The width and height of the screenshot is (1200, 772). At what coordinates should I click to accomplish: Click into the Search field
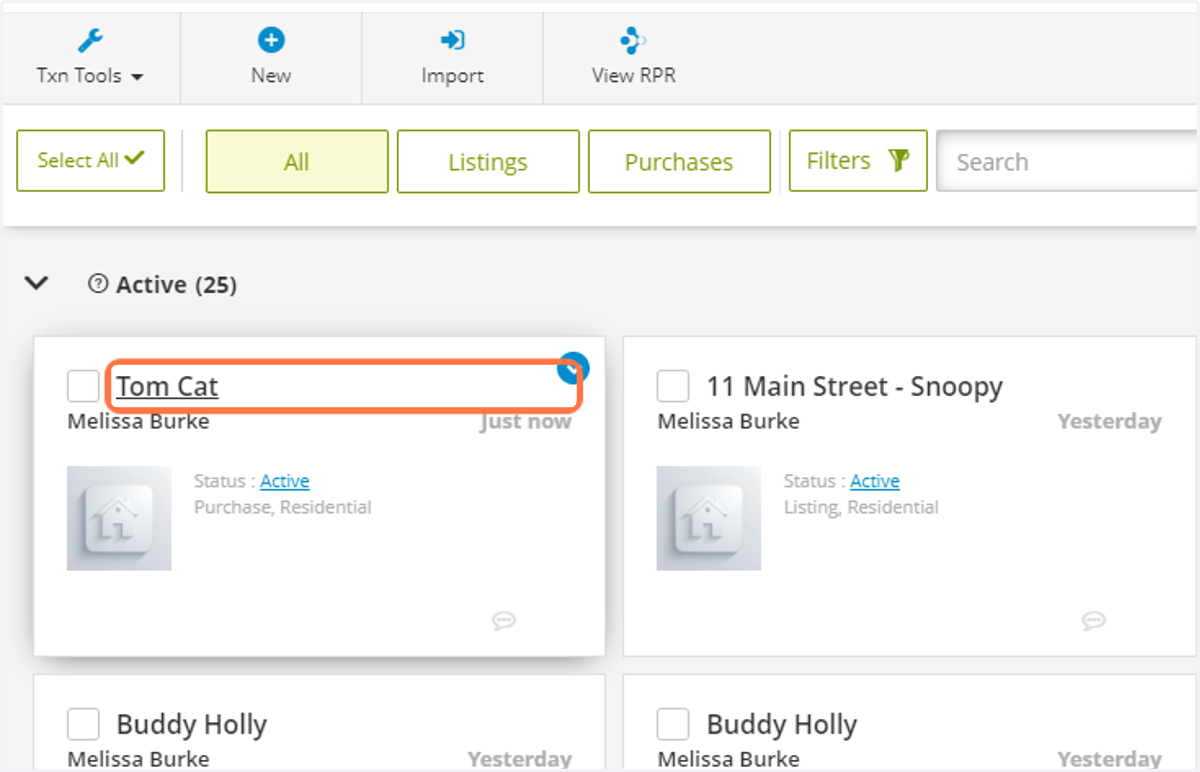(x=1068, y=162)
